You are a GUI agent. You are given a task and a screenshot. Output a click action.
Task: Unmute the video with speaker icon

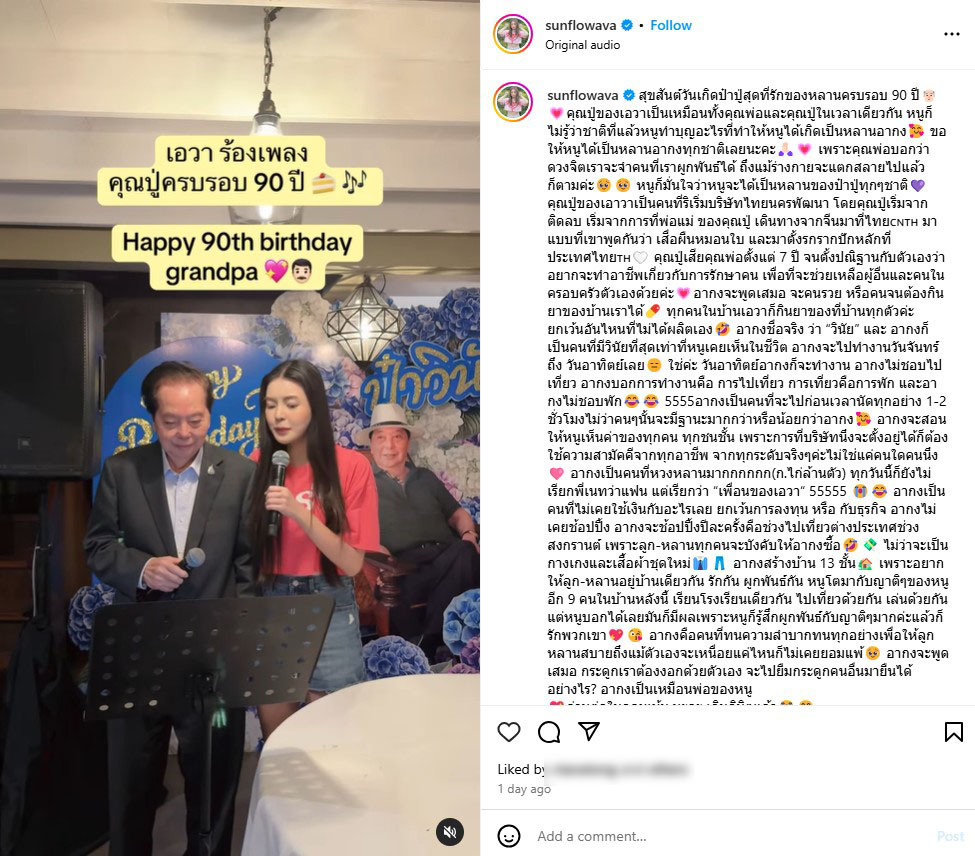[450, 832]
